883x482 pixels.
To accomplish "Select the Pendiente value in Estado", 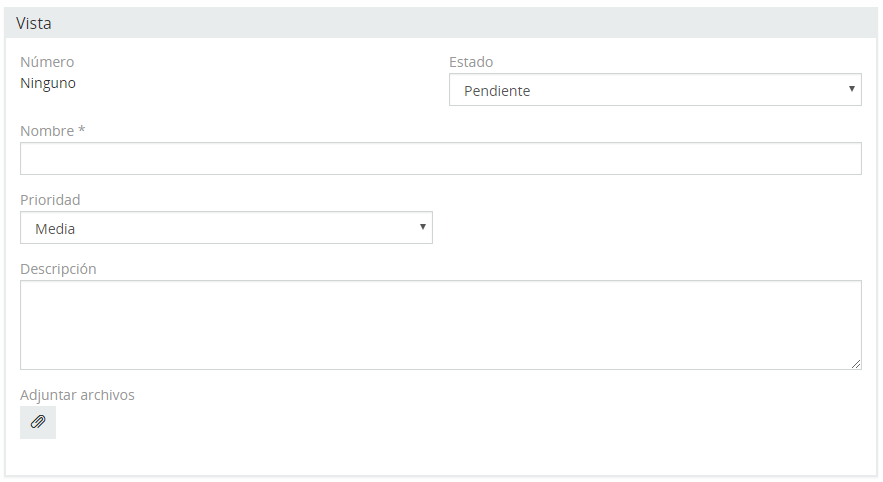I will 497,91.
